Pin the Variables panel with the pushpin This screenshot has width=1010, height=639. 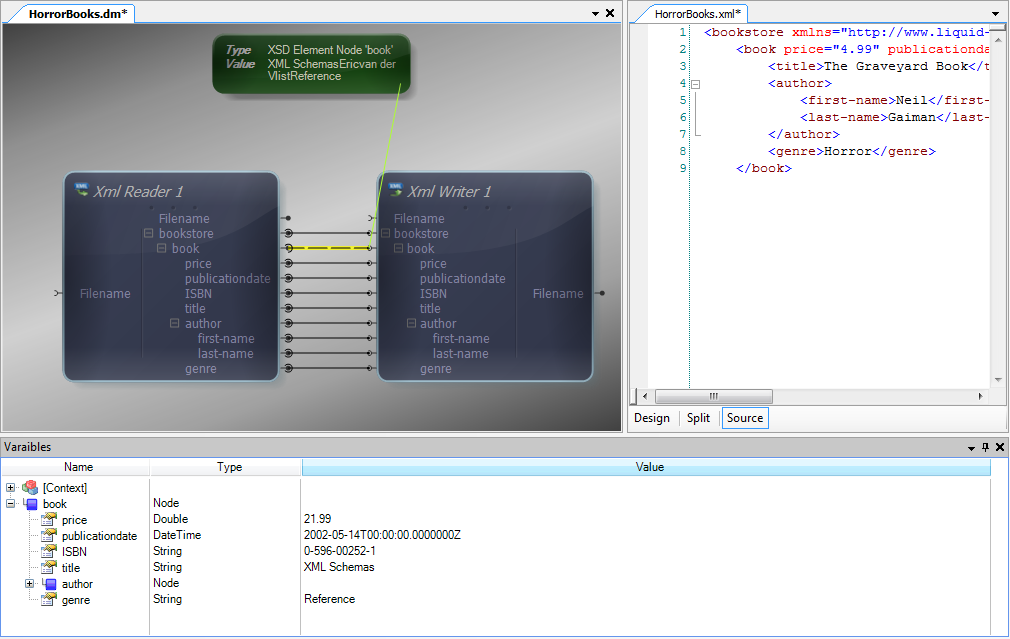(986, 447)
